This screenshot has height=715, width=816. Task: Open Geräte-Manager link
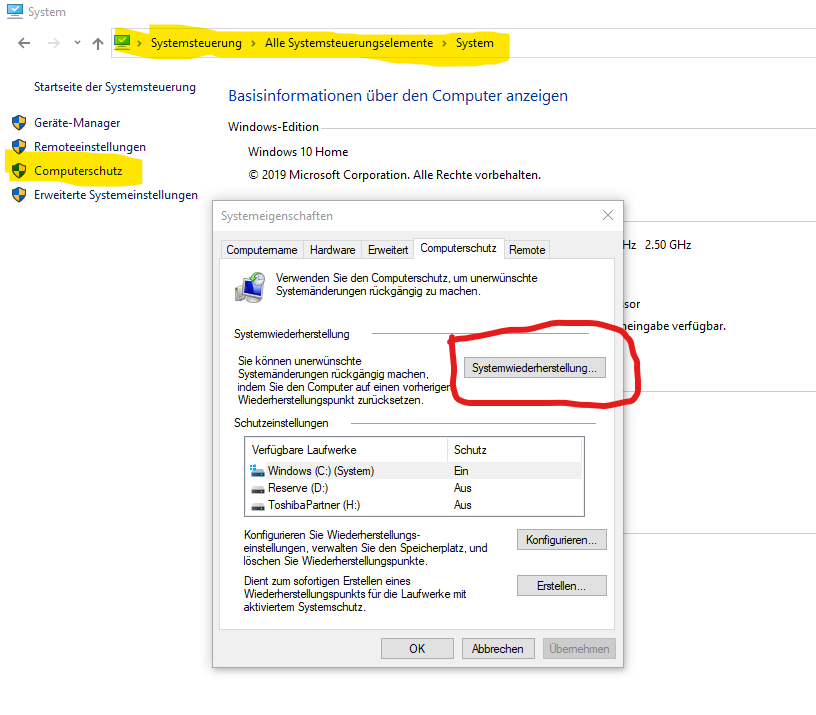[x=77, y=123]
